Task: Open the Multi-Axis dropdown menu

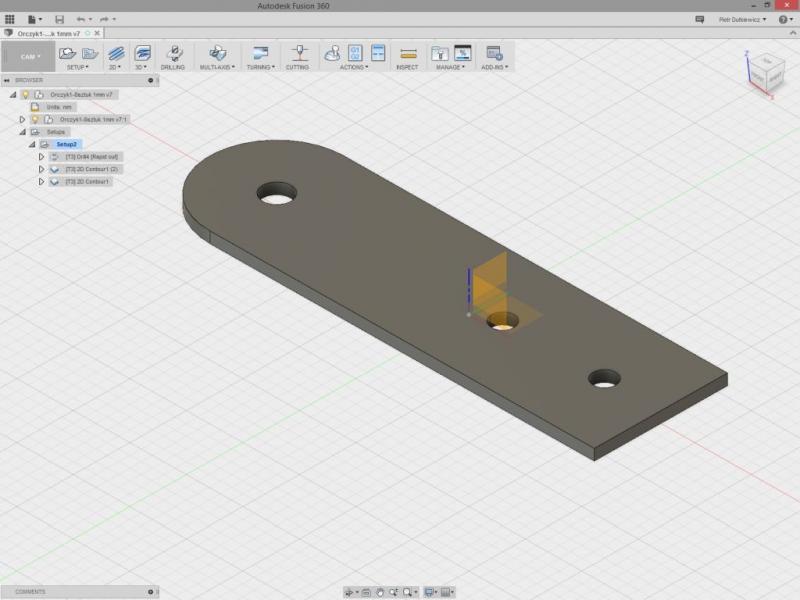Action: pos(217,67)
